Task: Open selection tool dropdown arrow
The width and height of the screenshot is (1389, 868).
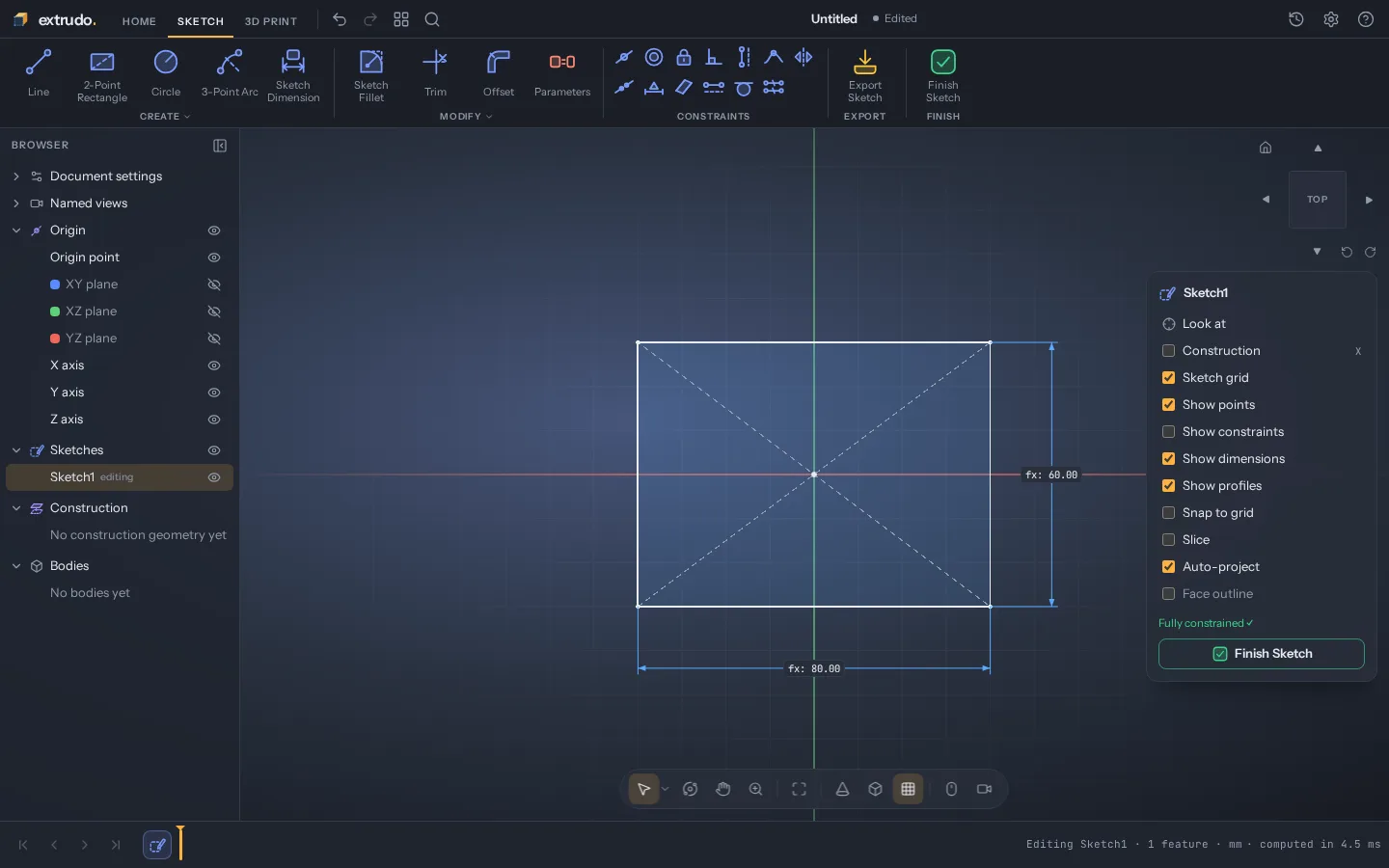Action: click(x=665, y=789)
